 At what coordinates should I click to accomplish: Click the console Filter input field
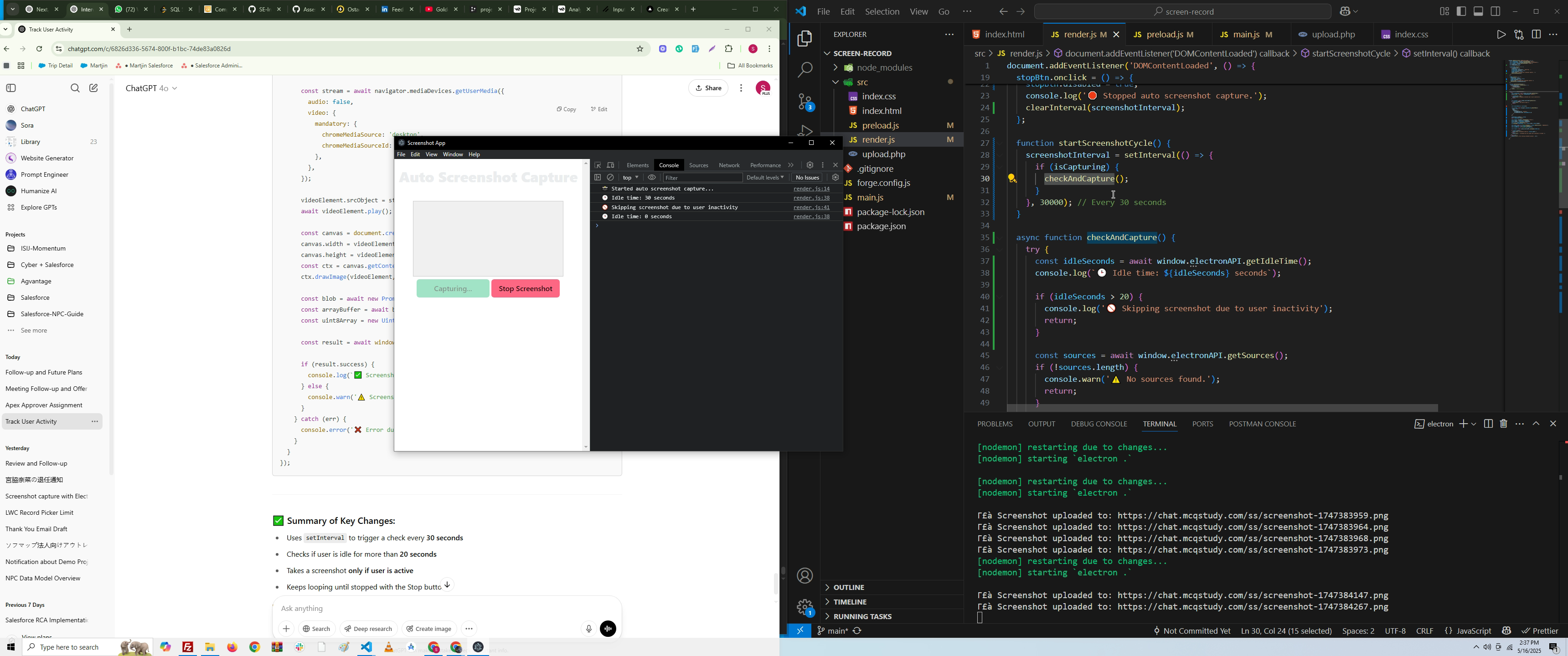pos(702,178)
